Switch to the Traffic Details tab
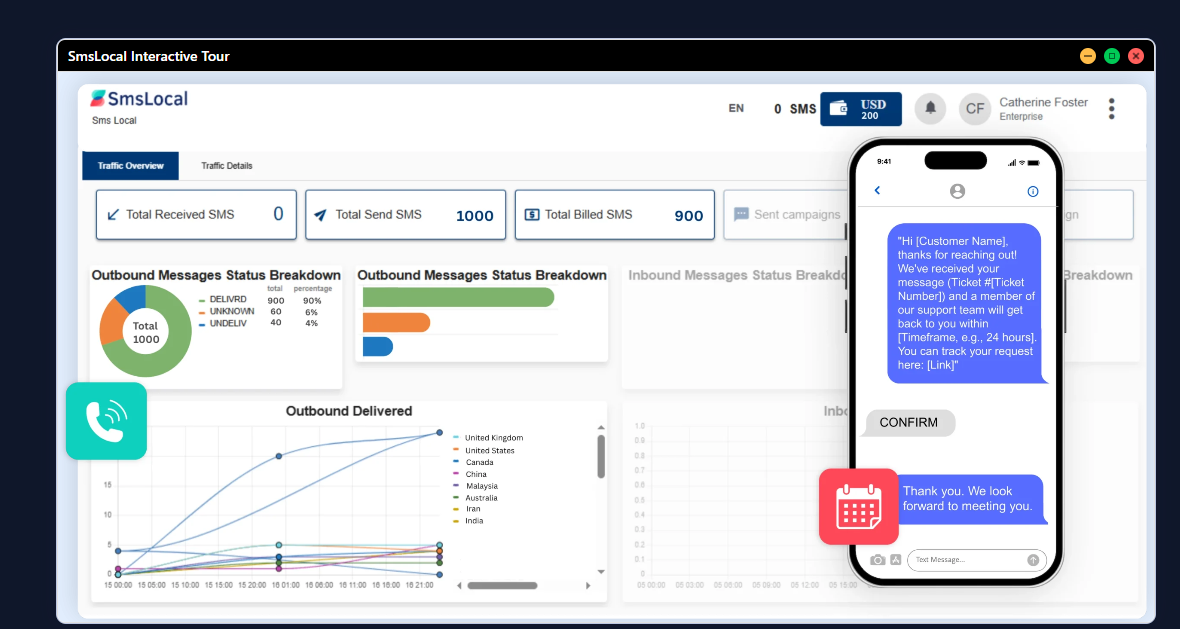 point(227,166)
